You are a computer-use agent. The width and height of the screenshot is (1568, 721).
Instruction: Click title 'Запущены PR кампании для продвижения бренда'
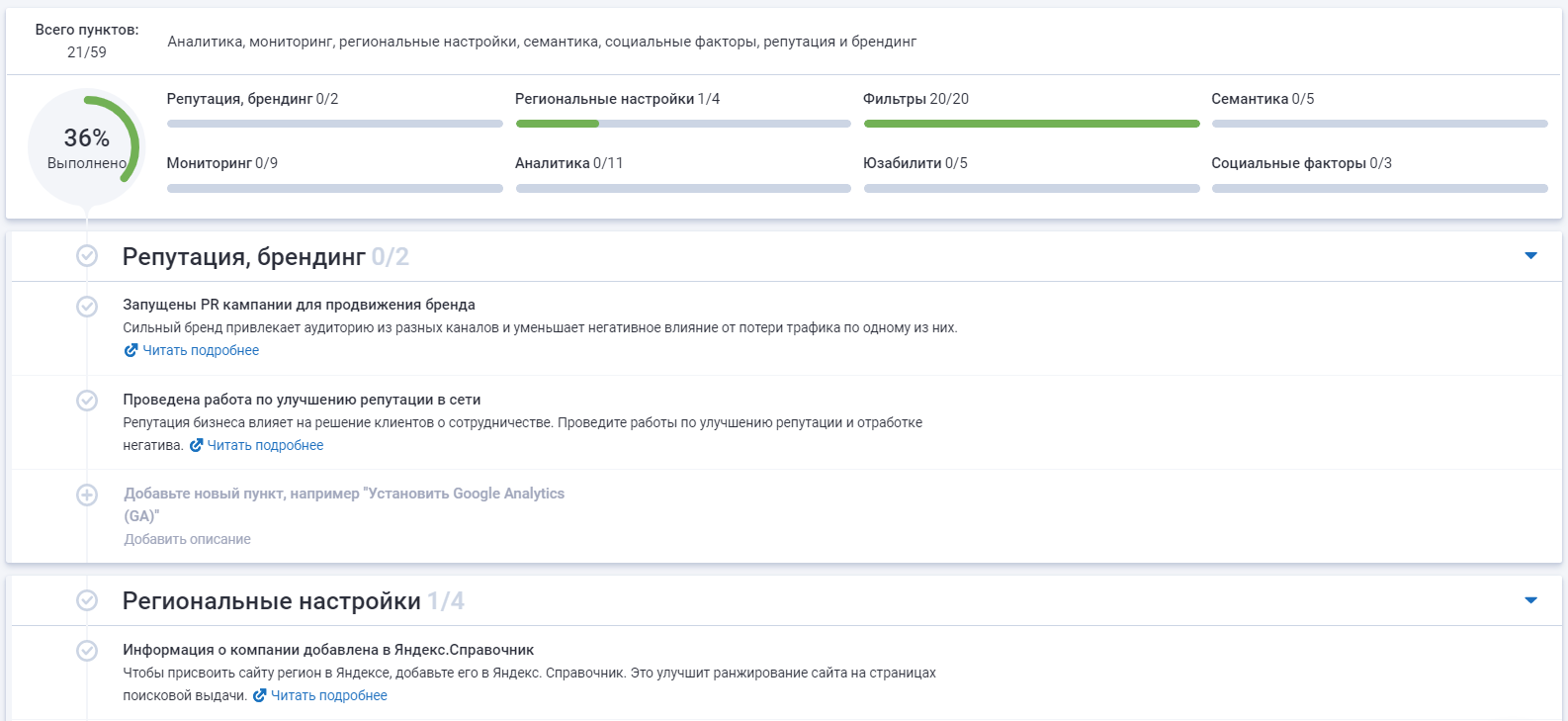tap(299, 305)
